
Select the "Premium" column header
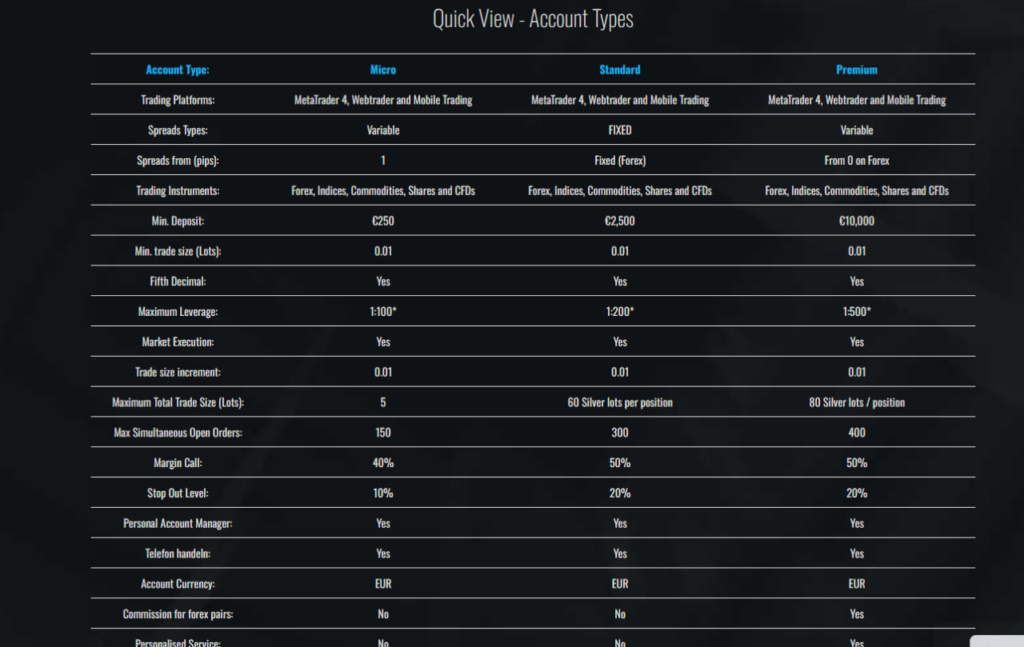tap(857, 70)
